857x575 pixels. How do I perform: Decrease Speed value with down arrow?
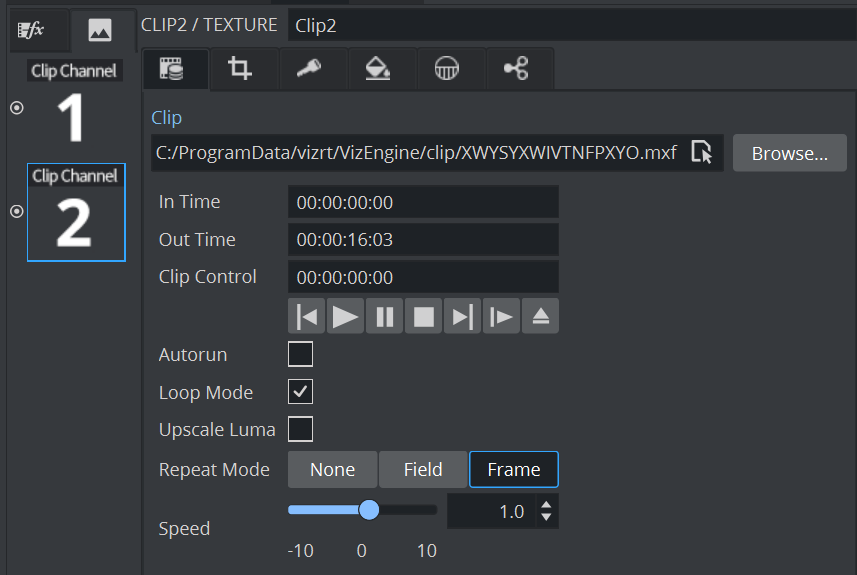pyautogui.click(x=546, y=518)
